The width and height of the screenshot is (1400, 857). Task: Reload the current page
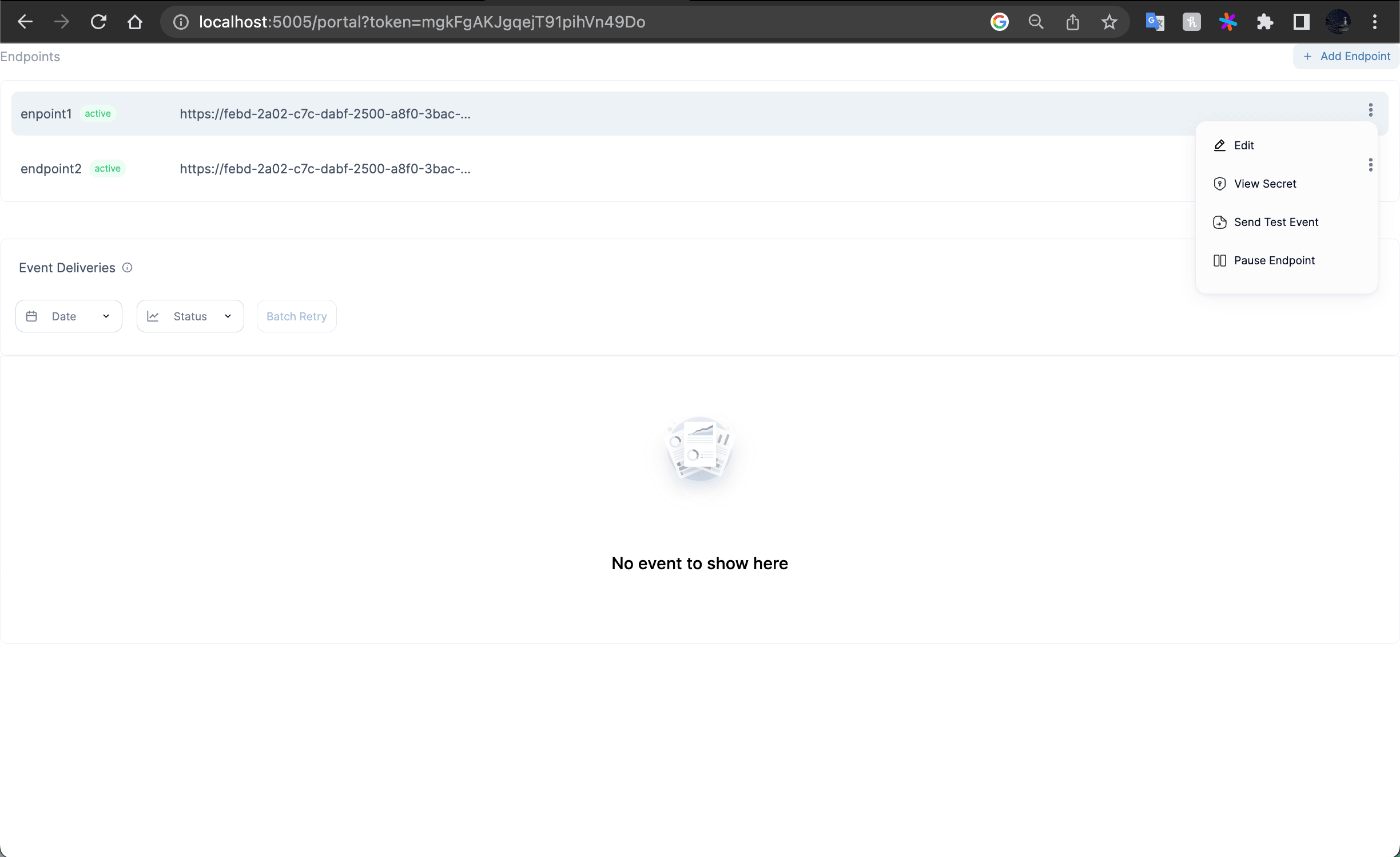pyautogui.click(x=98, y=22)
